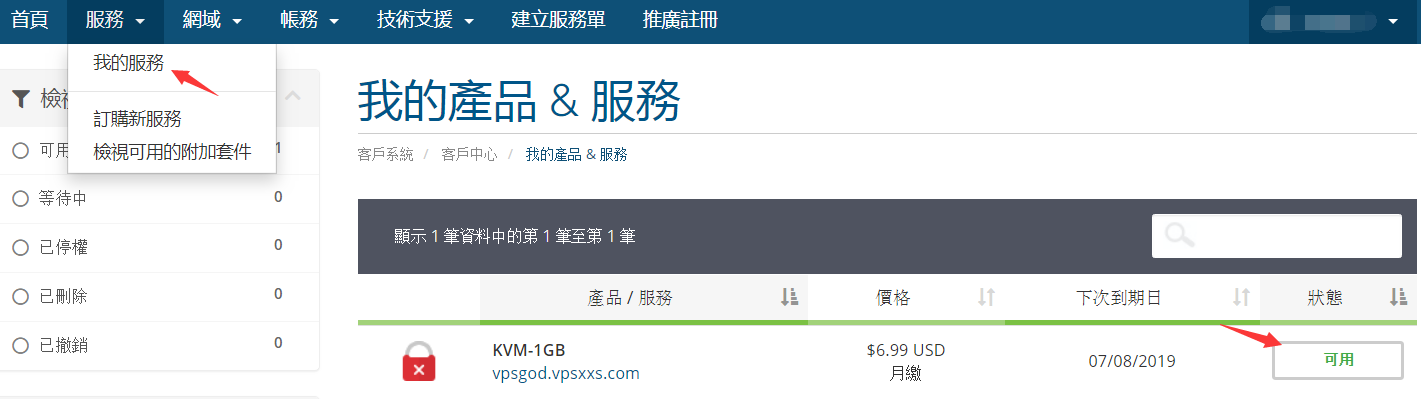Image resolution: width=1421 pixels, height=399 pixels.
Task: Click the filter funnel icon in sidebar
Action: point(21,98)
